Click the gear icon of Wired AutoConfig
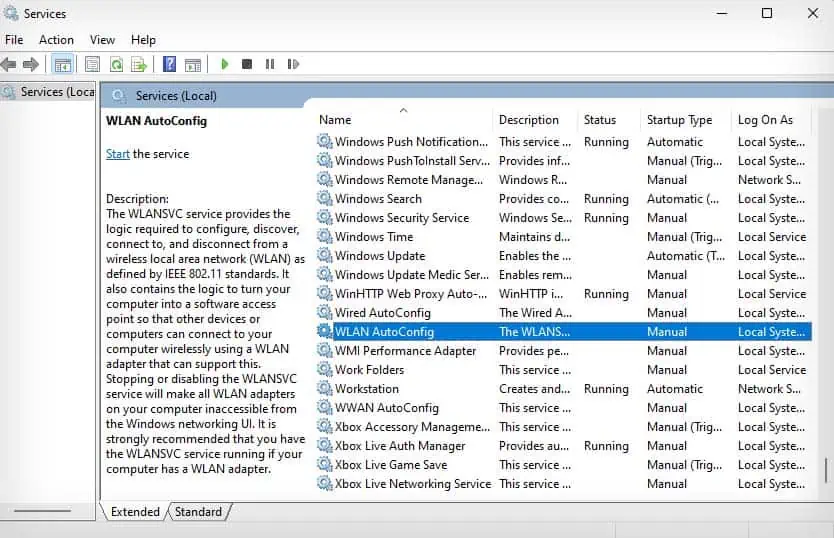 tap(324, 312)
